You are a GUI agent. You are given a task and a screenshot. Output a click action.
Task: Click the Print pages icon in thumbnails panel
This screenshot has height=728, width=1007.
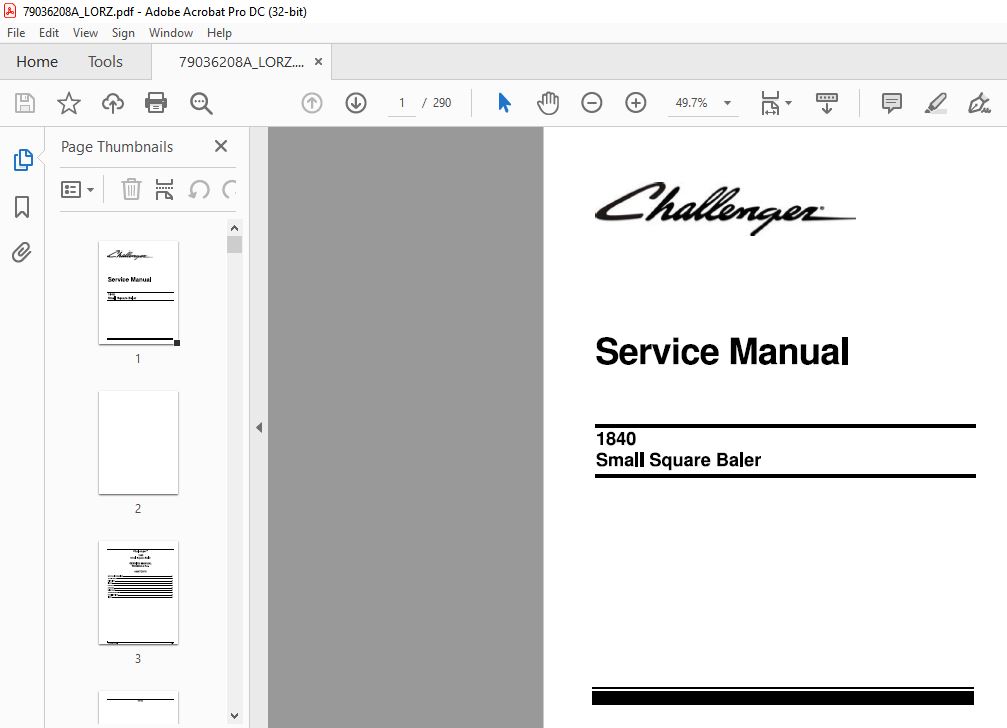164,189
